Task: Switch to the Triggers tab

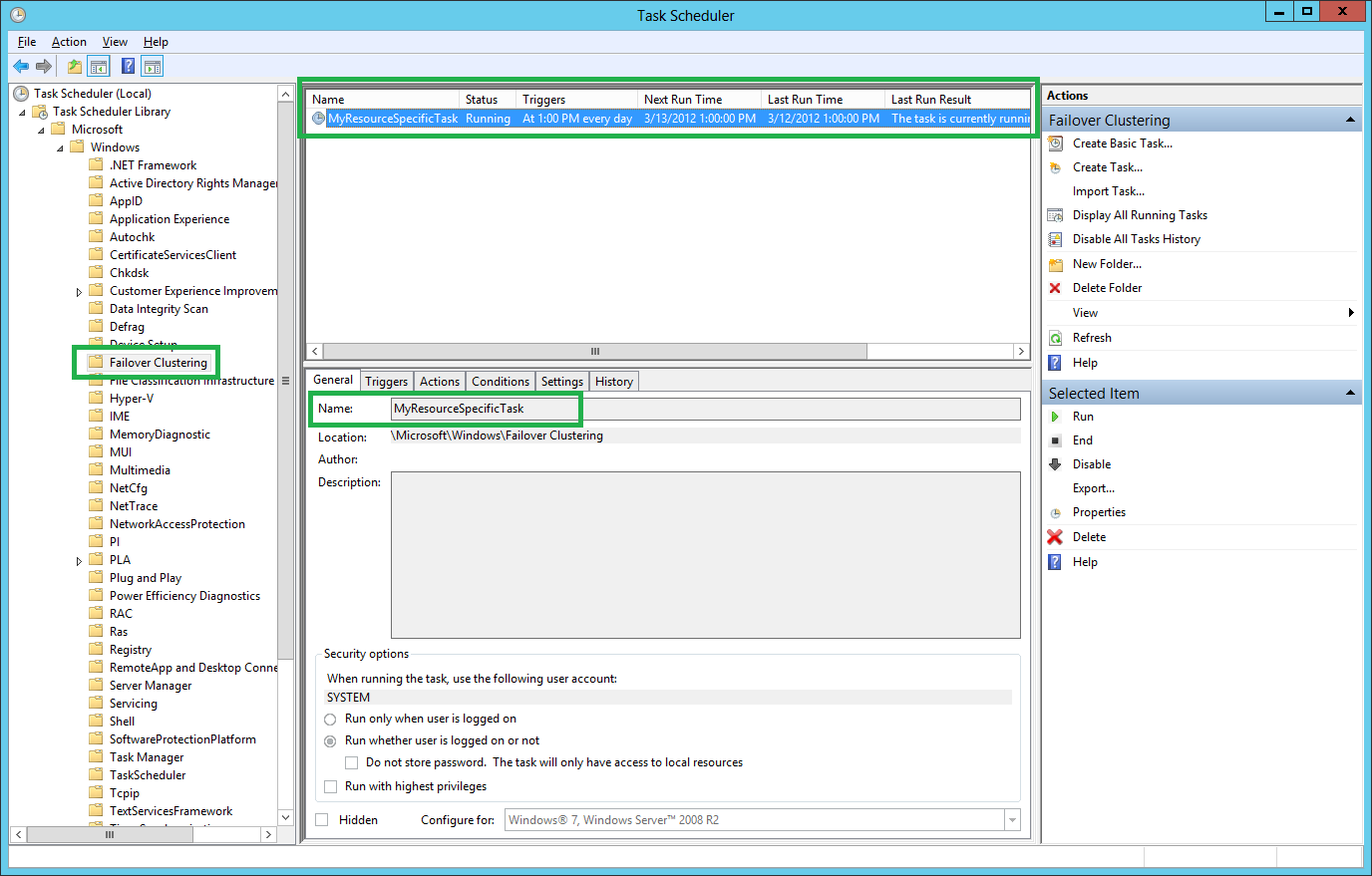Action: (x=386, y=381)
